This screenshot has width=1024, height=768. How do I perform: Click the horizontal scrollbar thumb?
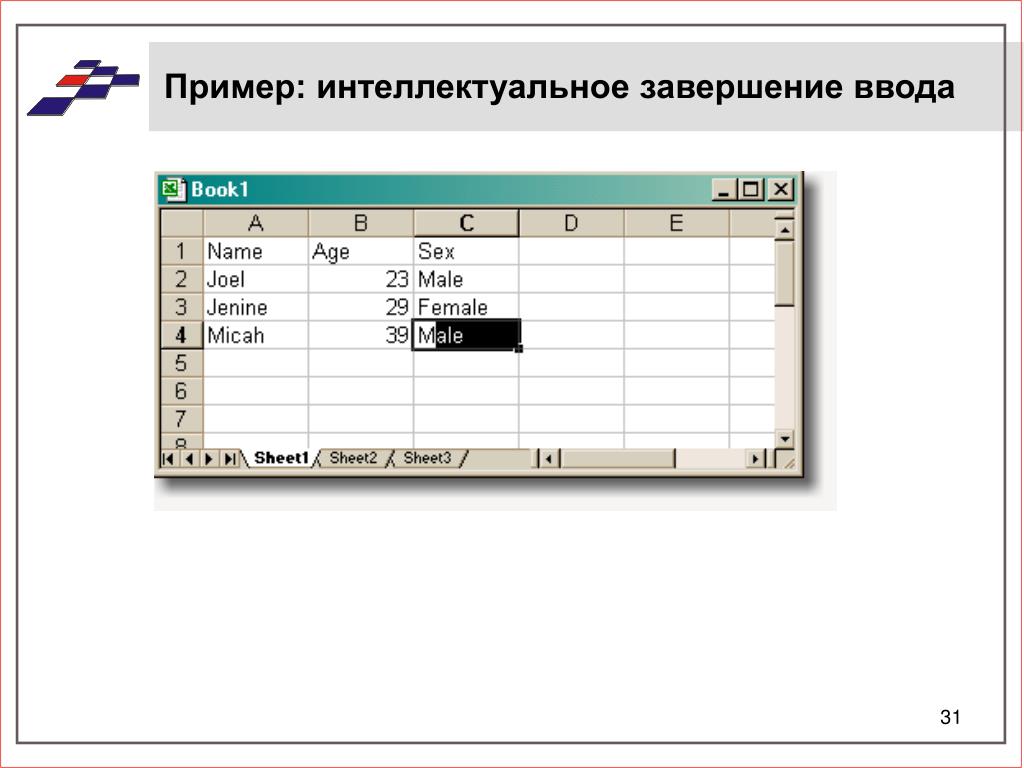[618, 459]
